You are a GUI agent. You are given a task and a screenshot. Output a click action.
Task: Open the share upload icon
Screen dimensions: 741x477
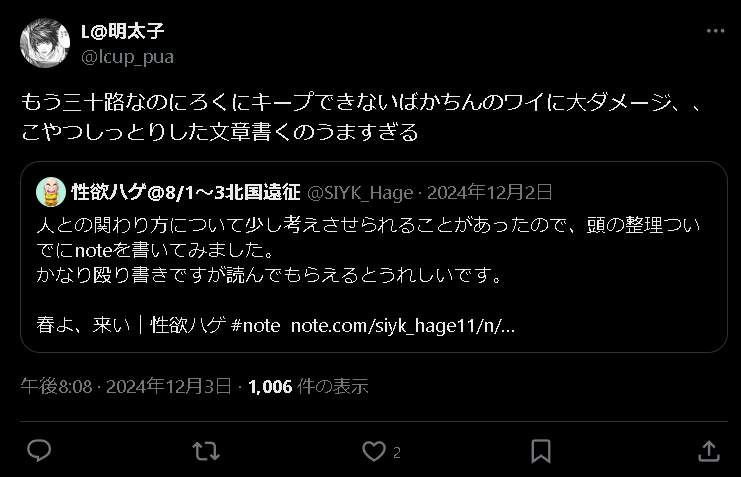click(x=709, y=451)
